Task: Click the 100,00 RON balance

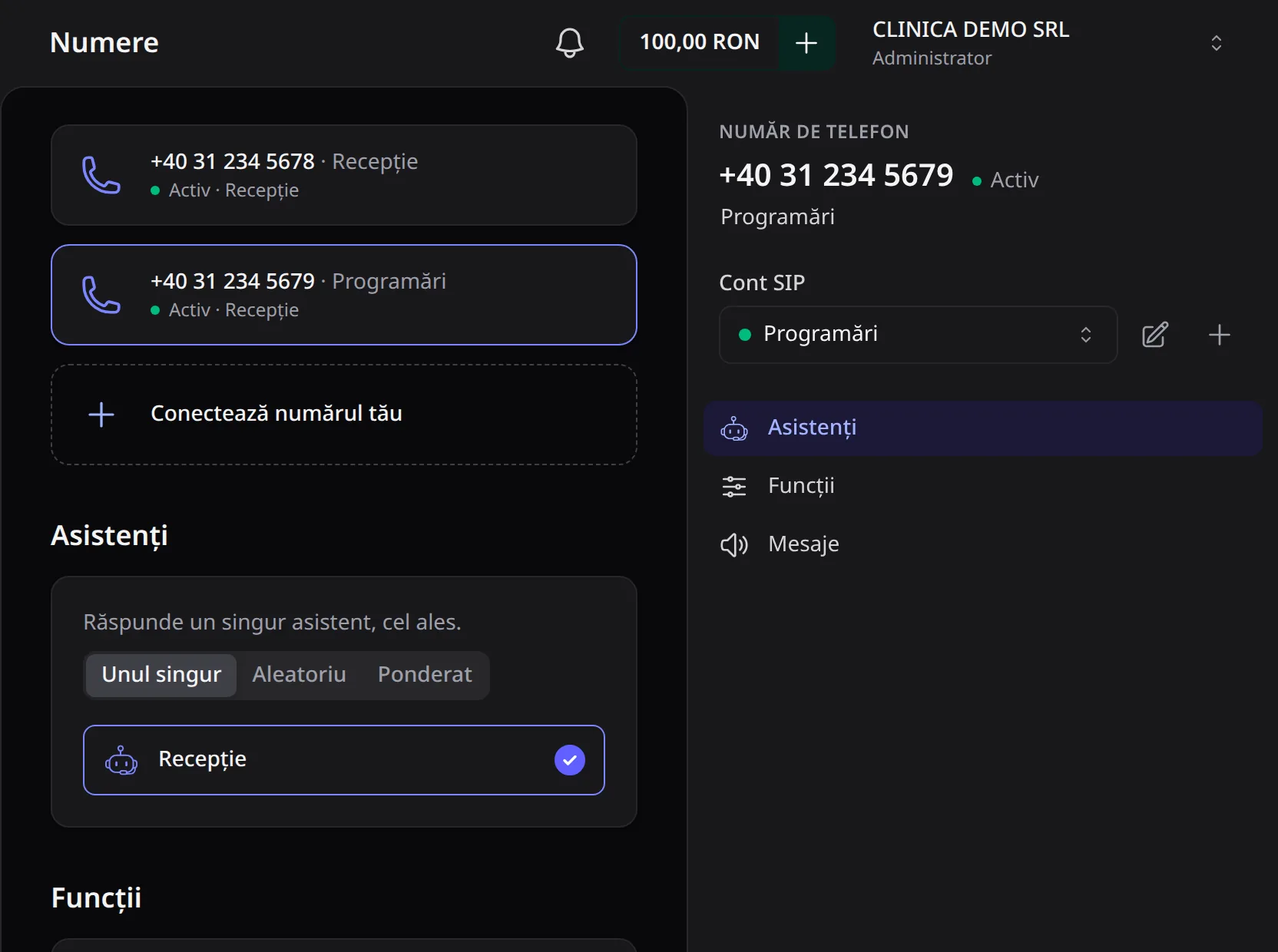Action: pos(699,42)
